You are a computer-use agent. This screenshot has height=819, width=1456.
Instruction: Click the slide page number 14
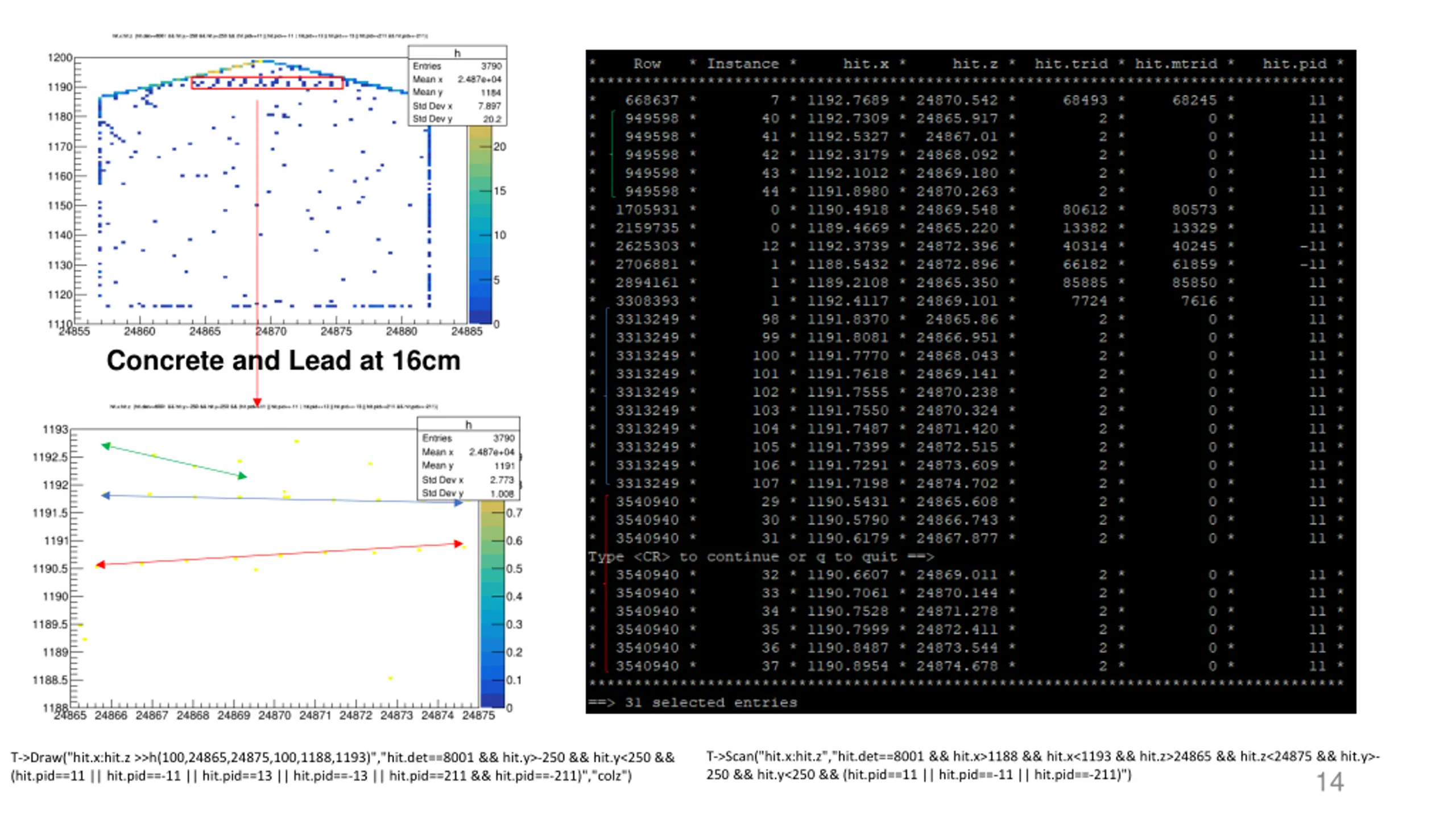click(1330, 782)
